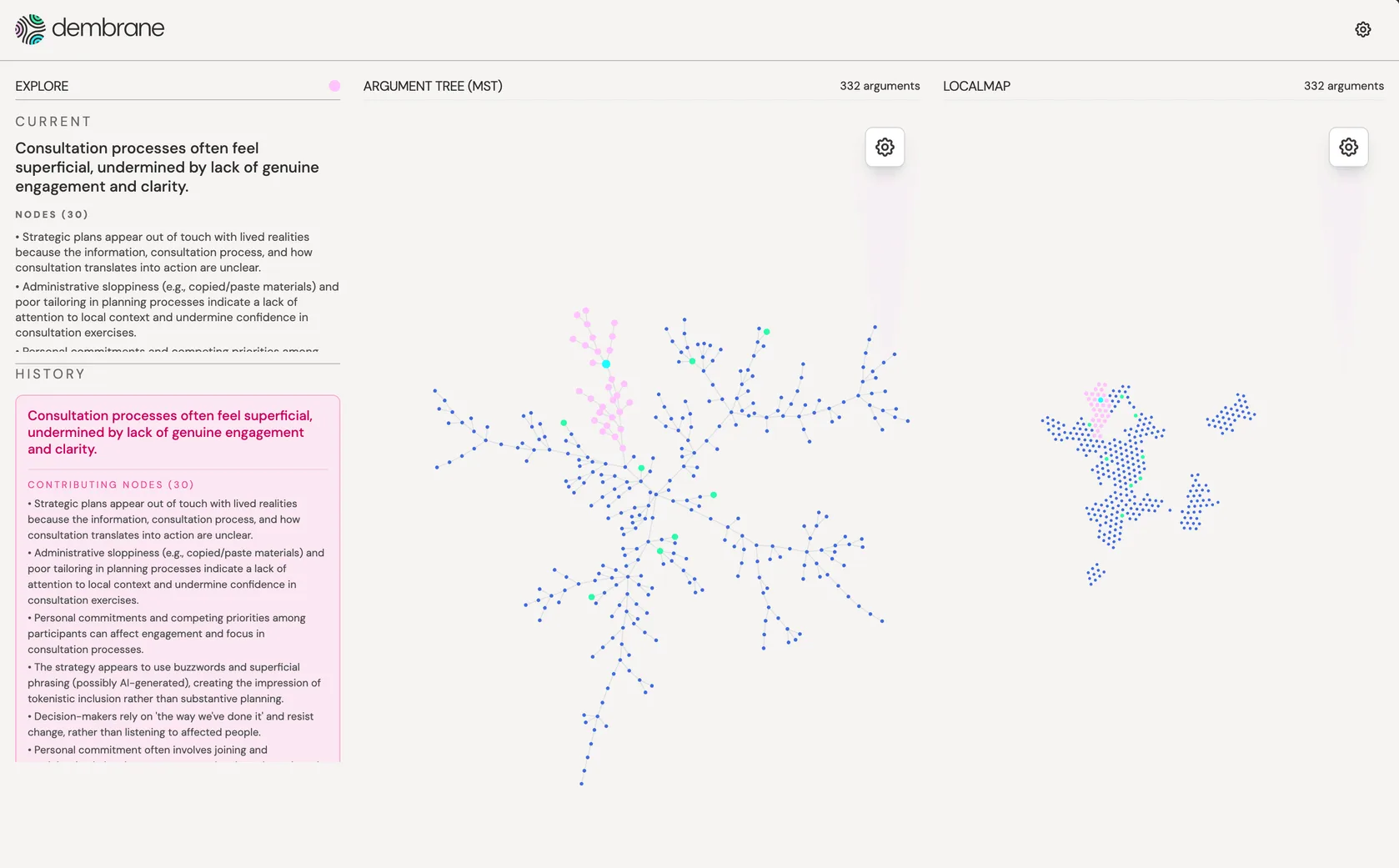This screenshot has height=868, width=1399.
Task: Select the EXPLORE panel heading
Action: pyautogui.click(x=42, y=86)
